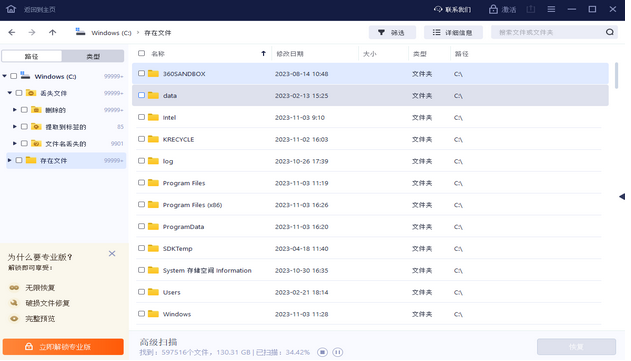Click the 破损文件修复 wrench icon
Screen dimensions: 631x361
coord(14,303)
